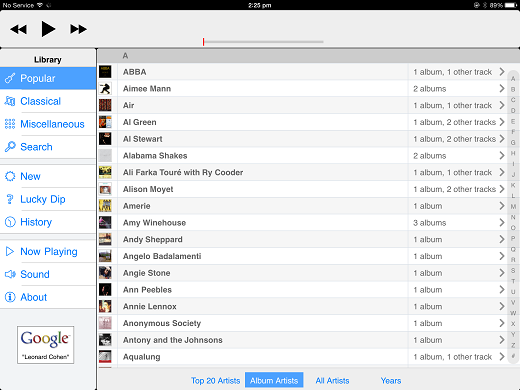Go to Miscellaneous in the sidebar

(x=52, y=124)
